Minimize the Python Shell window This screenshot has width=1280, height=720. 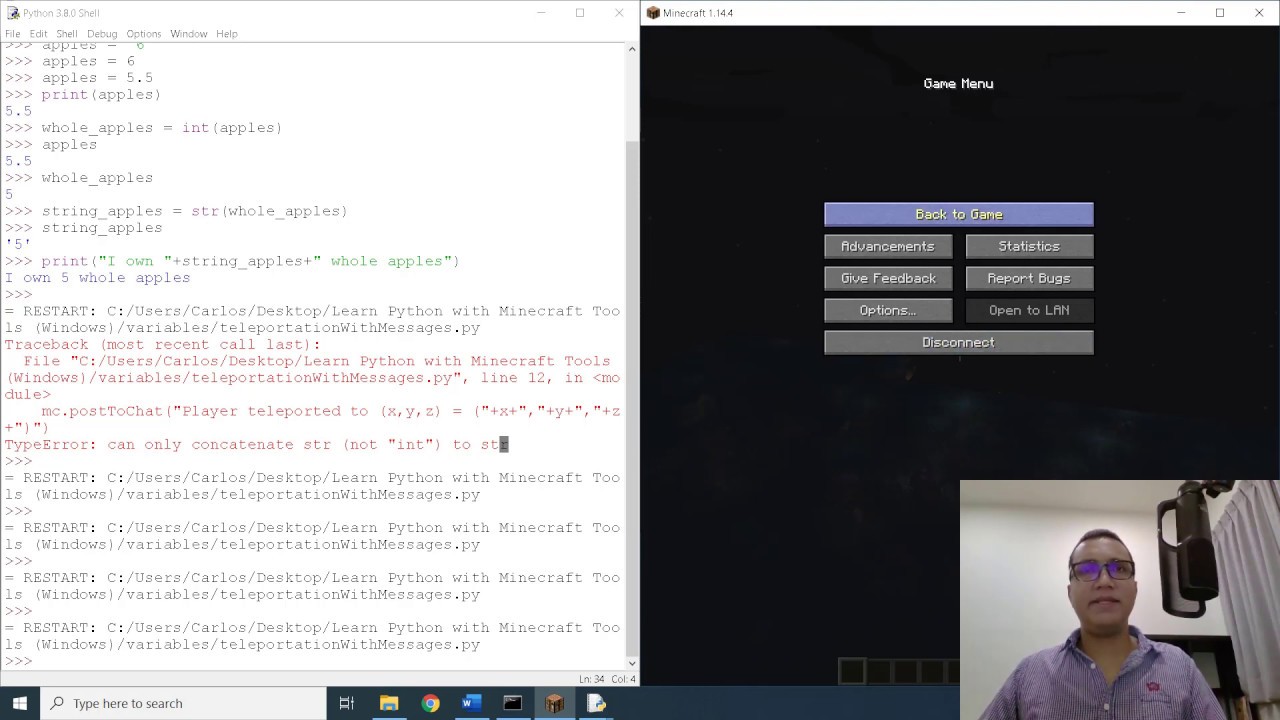[541, 13]
